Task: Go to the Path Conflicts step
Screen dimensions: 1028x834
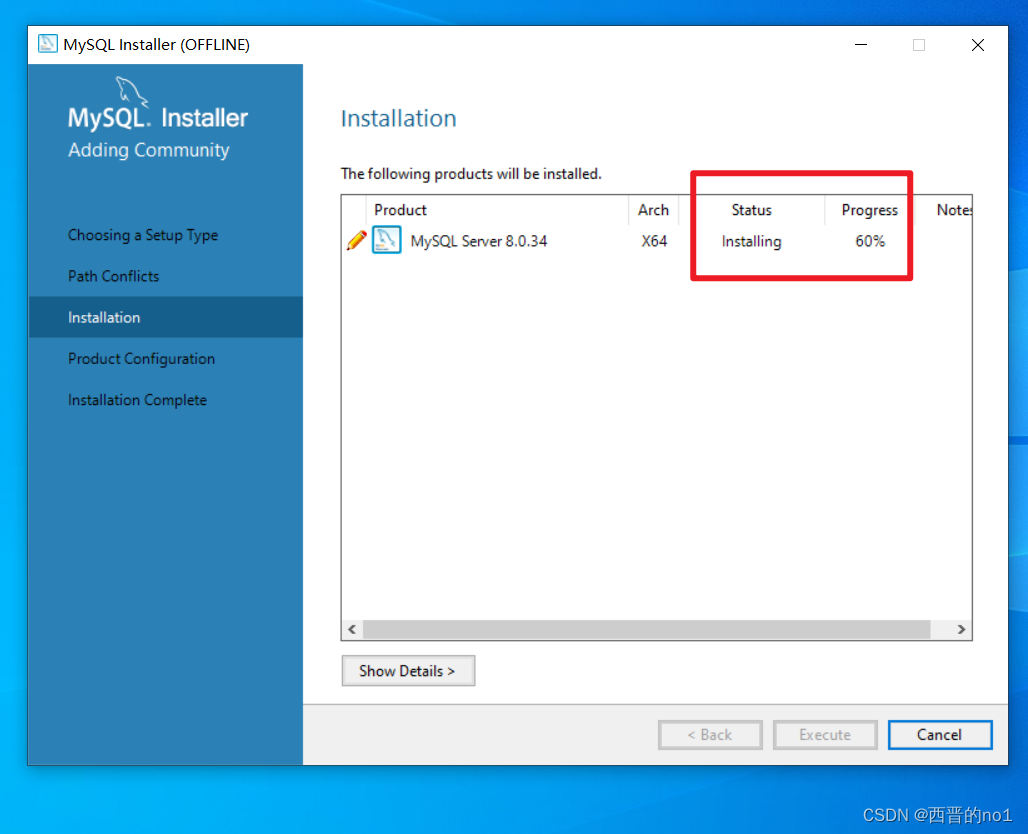Action: coord(113,276)
